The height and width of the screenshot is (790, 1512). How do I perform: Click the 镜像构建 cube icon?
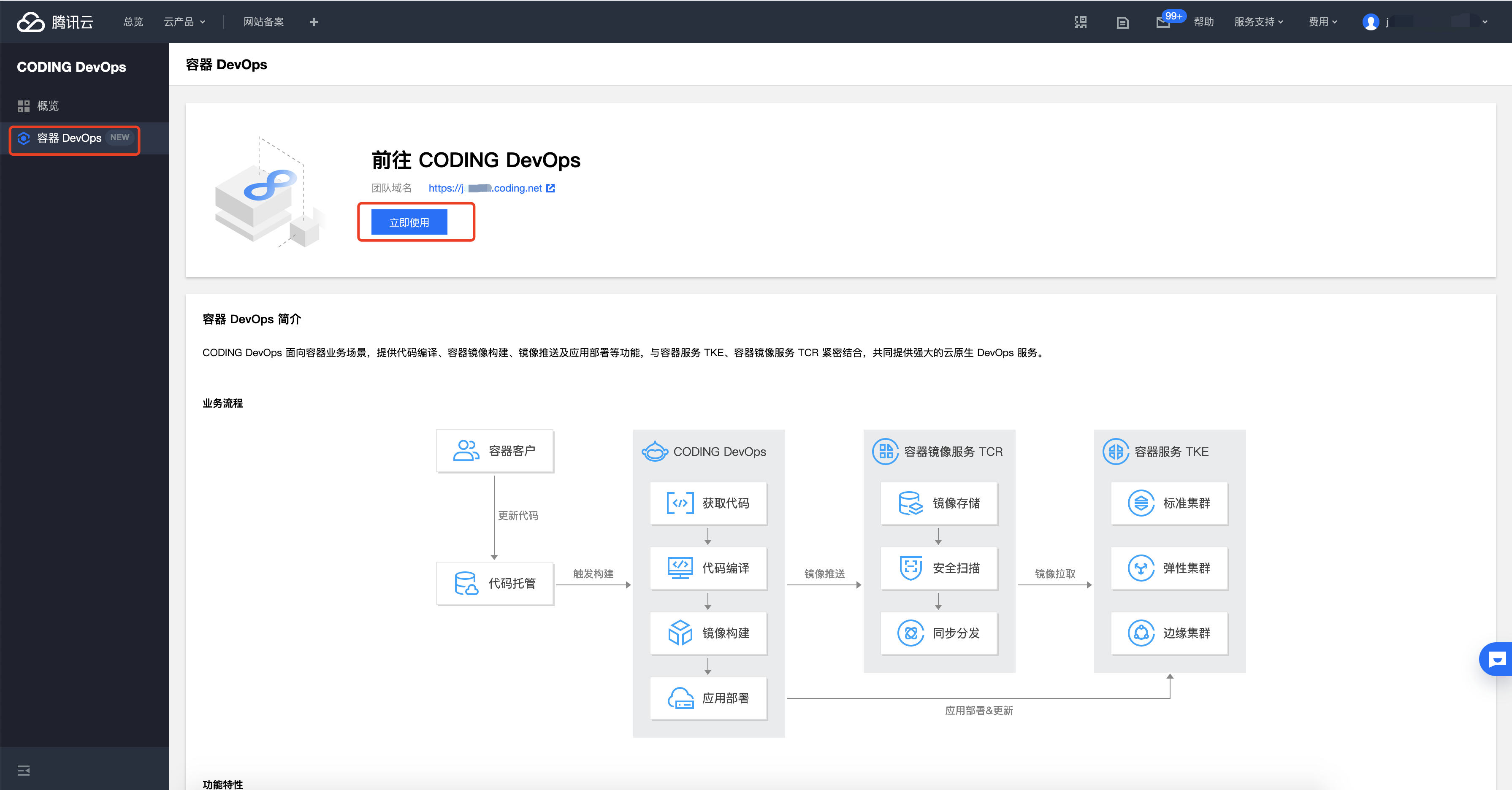[680, 633]
